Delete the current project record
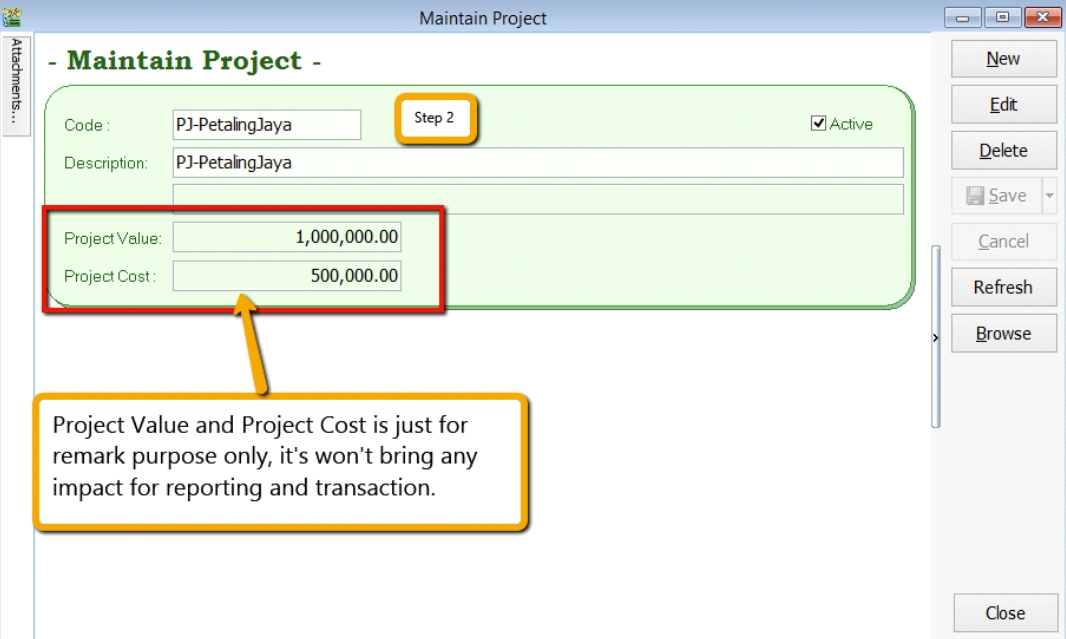This screenshot has width=1066, height=639. [x=1003, y=151]
